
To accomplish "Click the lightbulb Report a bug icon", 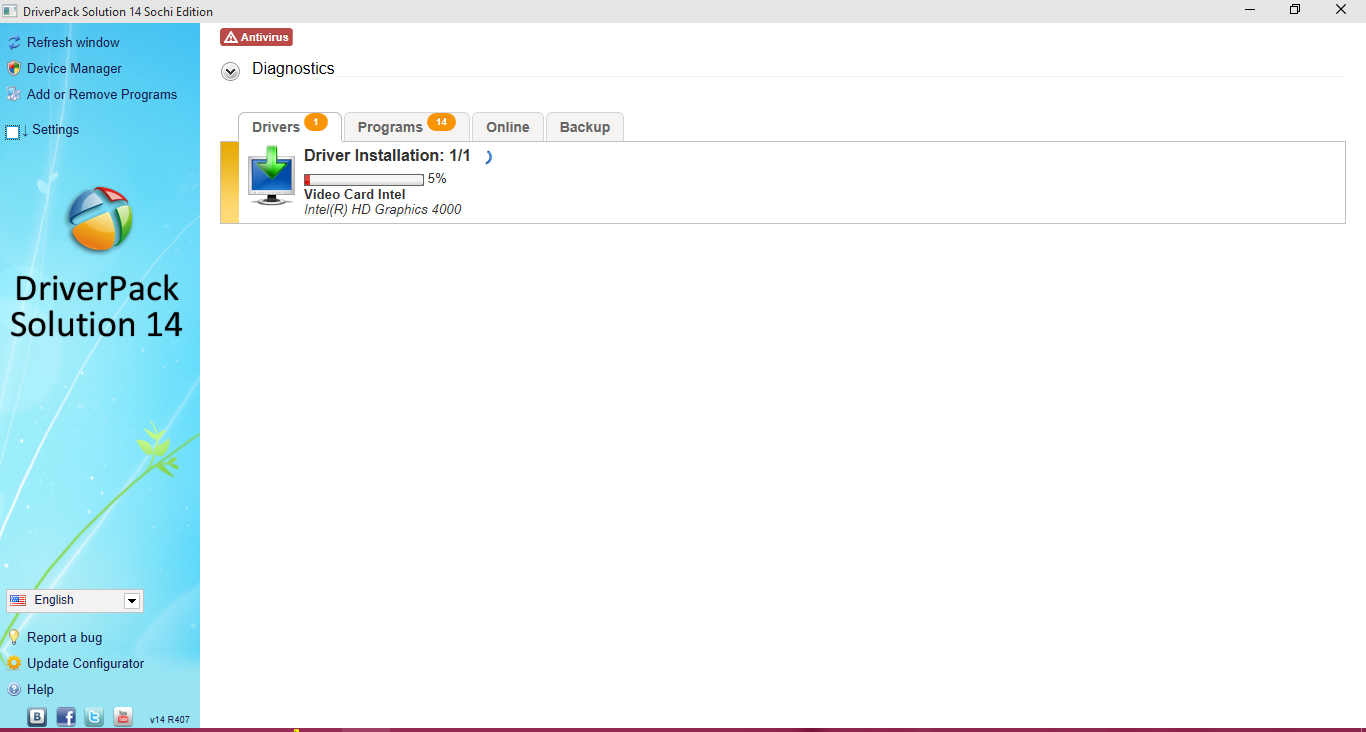I will 14,638.
